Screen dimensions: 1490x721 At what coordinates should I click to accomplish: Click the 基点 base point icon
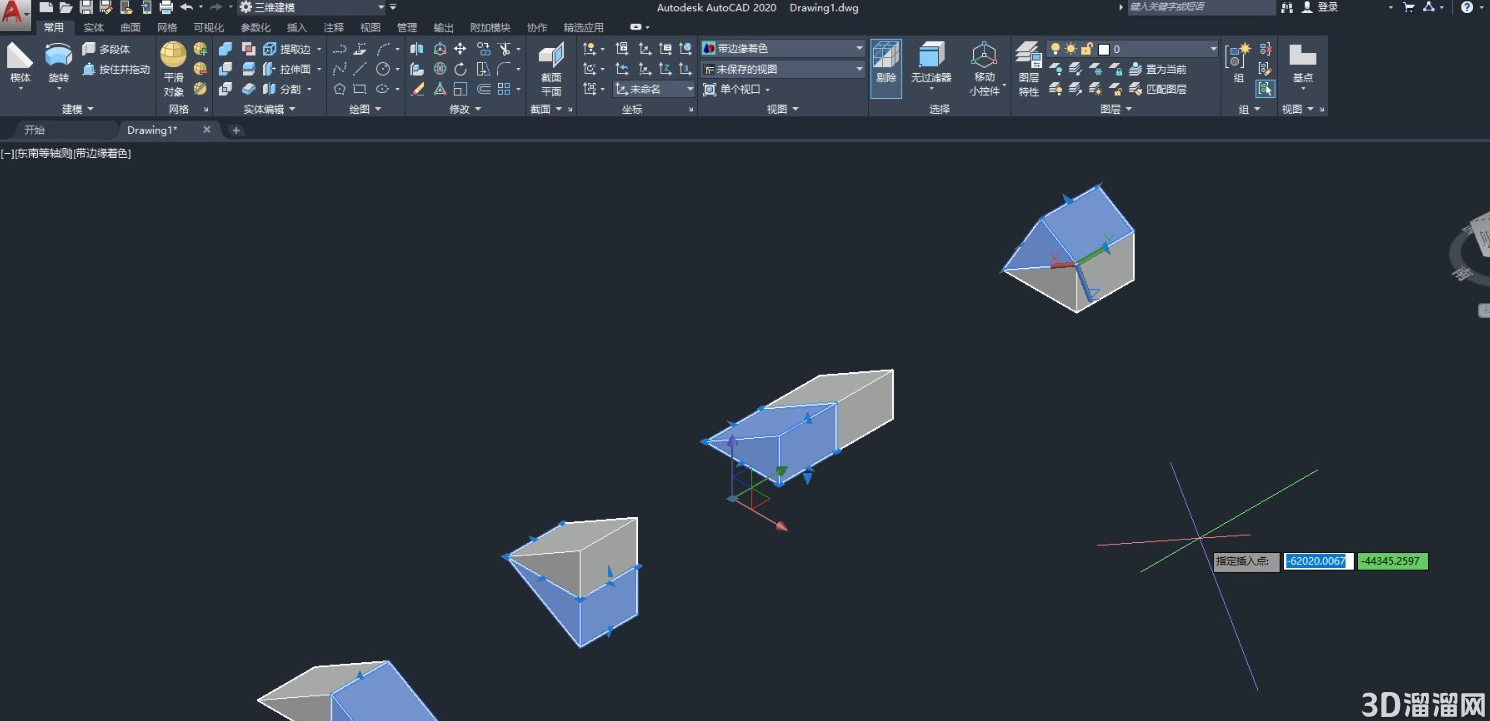click(x=1302, y=63)
